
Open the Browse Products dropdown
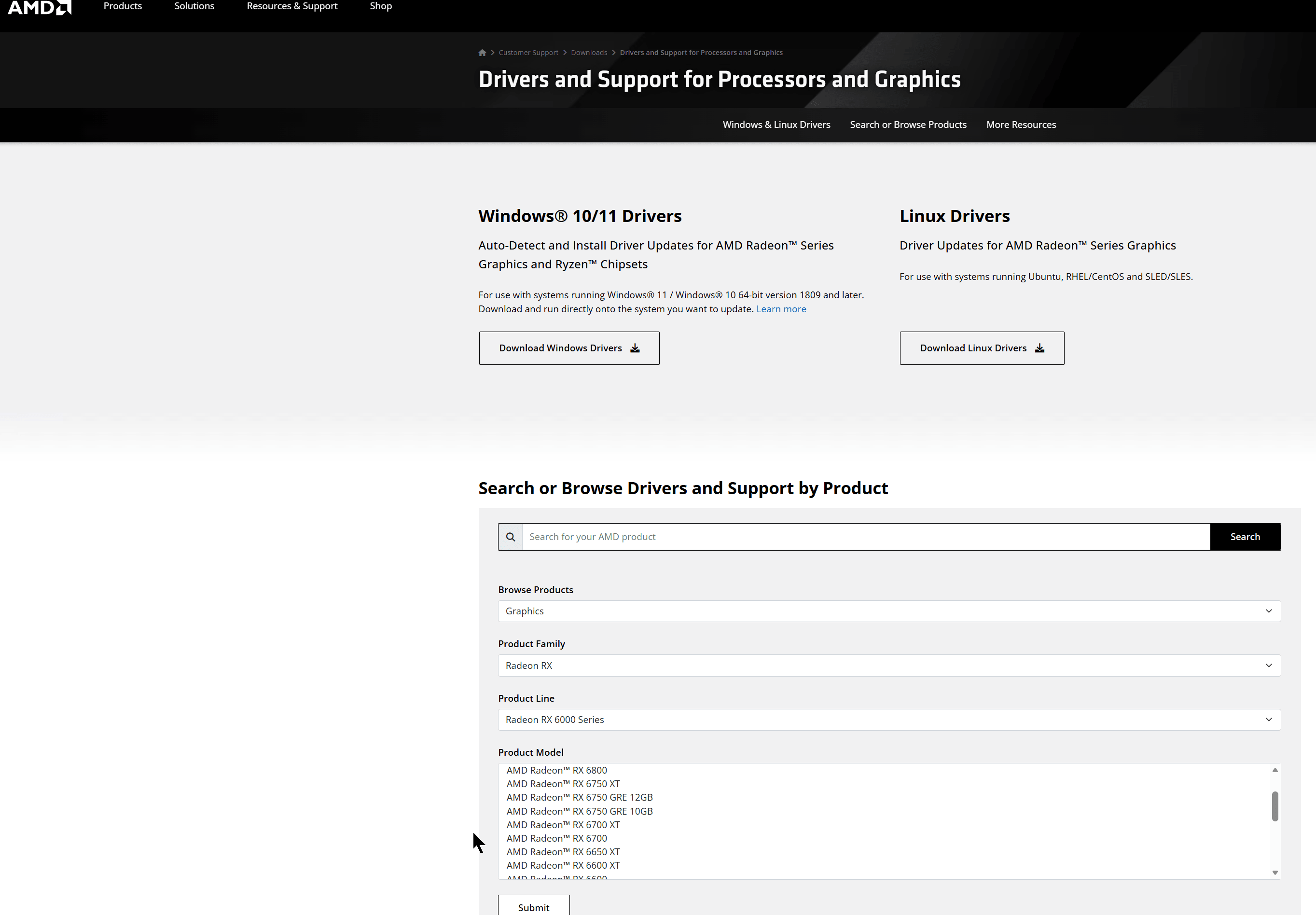tap(889, 611)
